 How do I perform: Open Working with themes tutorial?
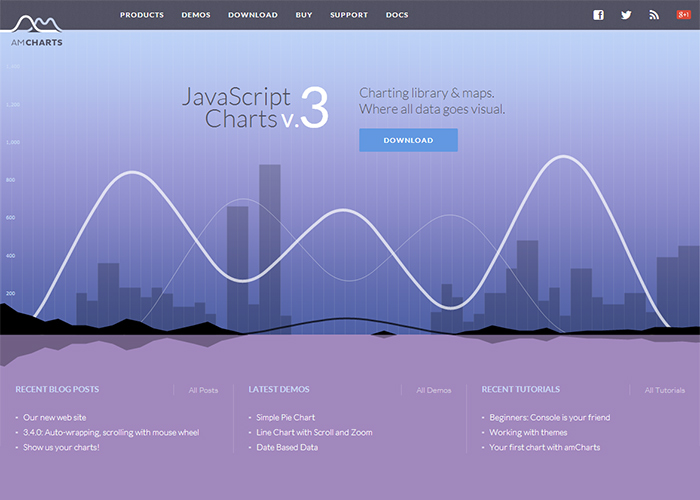pyautogui.click(x=528, y=432)
